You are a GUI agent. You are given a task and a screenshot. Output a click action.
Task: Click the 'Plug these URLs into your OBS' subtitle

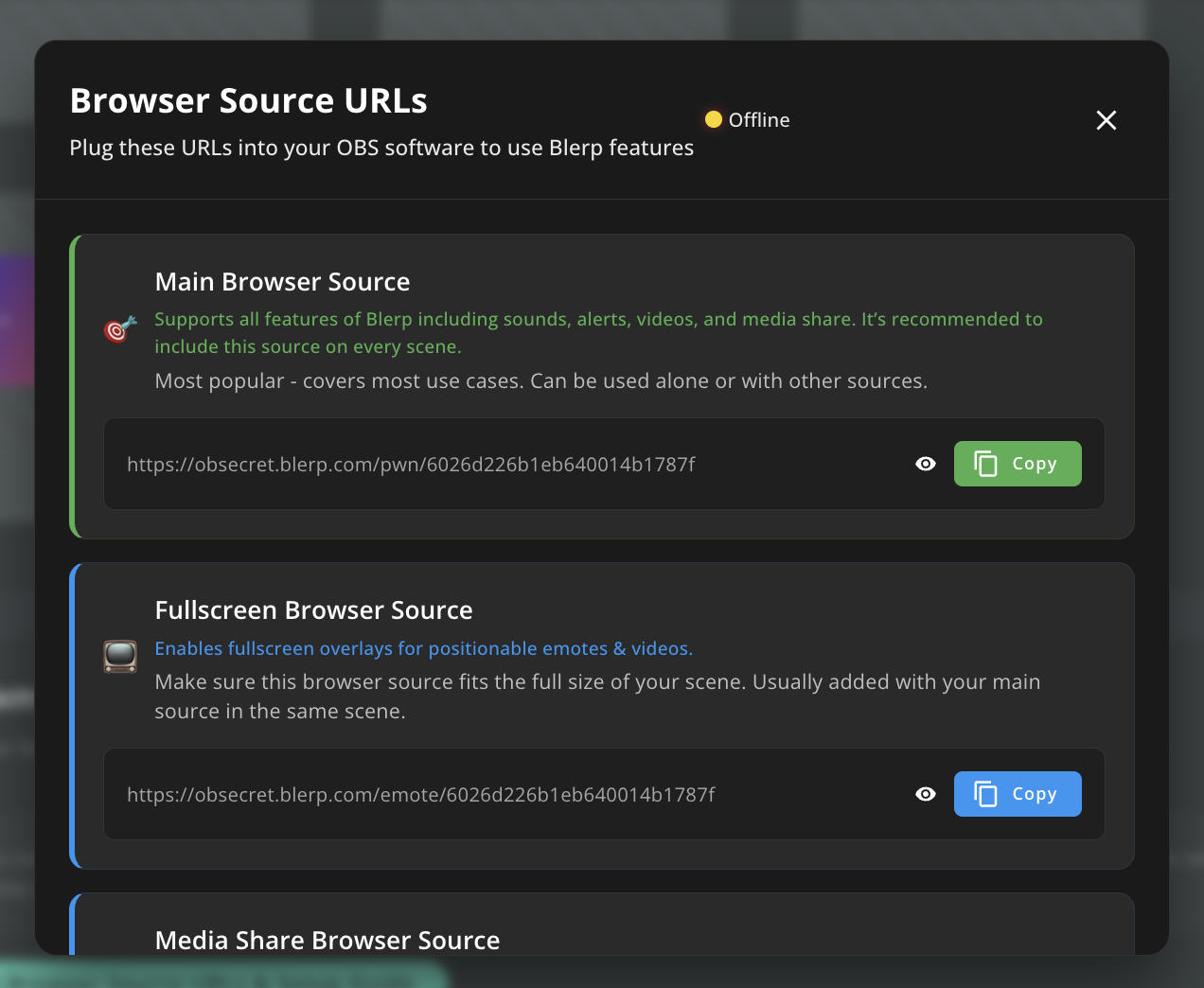click(x=381, y=148)
